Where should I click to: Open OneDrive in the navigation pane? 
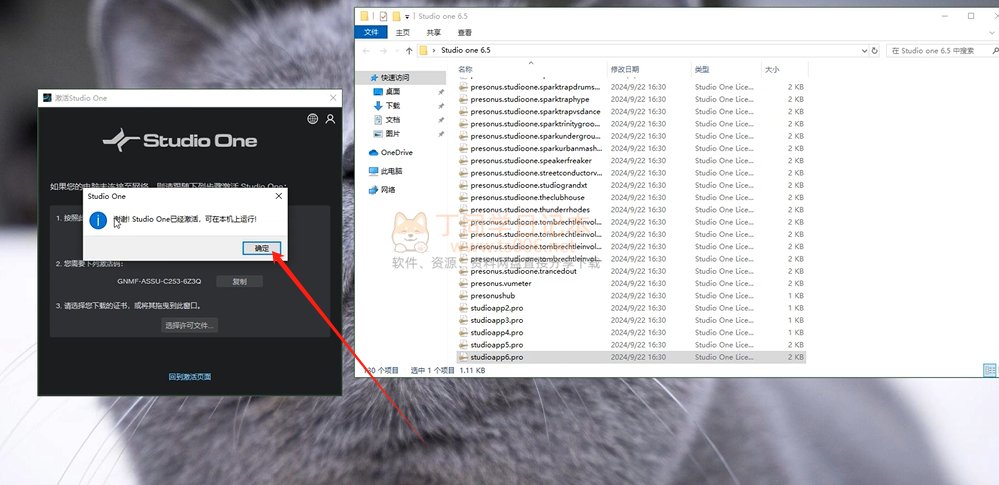pyautogui.click(x=396, y=153)
